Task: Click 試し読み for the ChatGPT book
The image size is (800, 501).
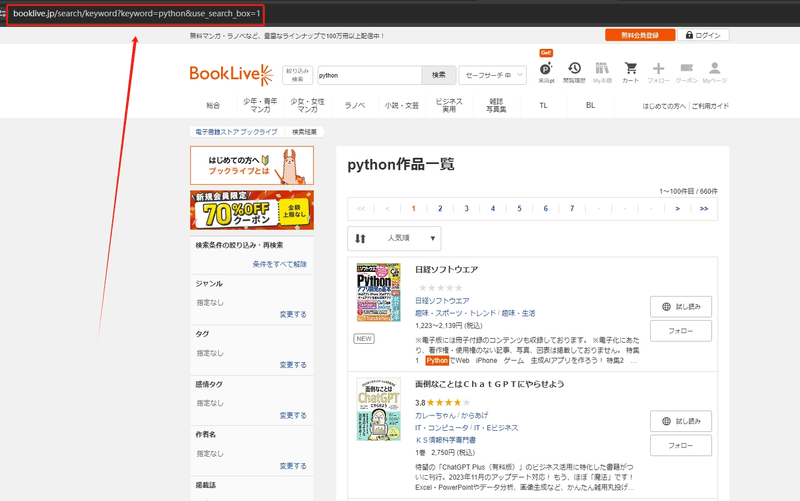Action: (681, 421)
